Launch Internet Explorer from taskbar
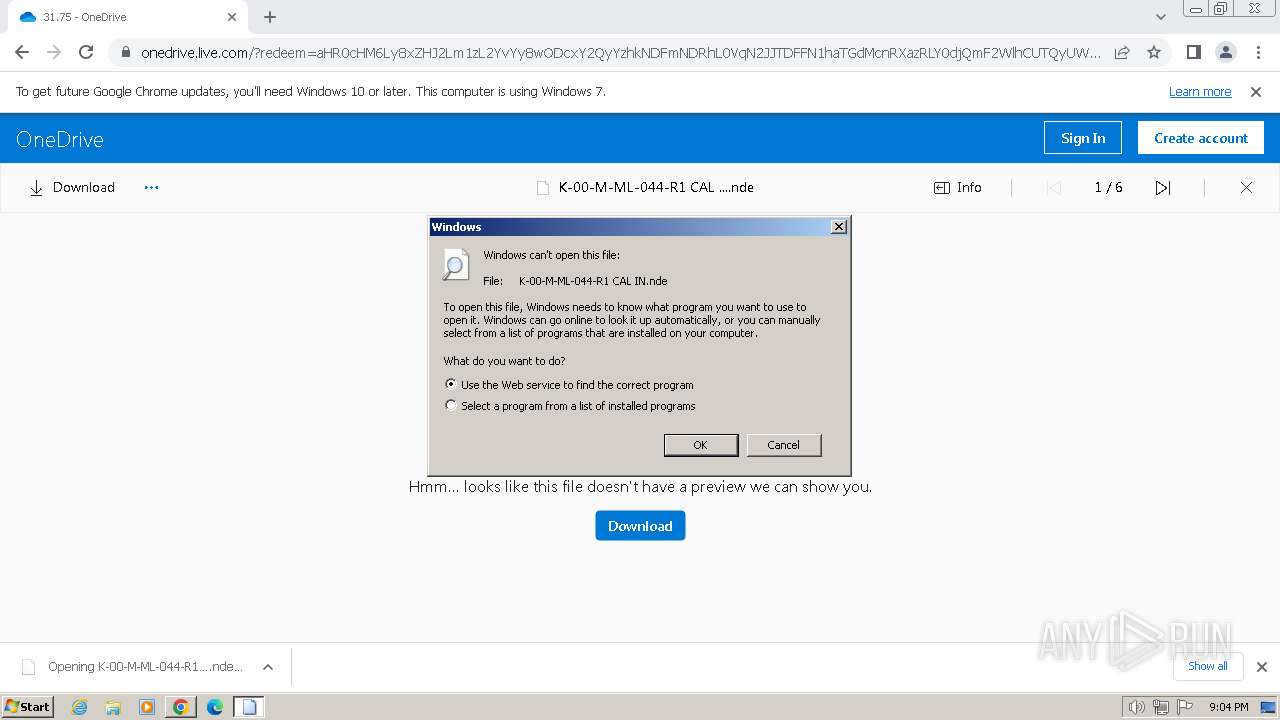 click(x=80, y=707)
